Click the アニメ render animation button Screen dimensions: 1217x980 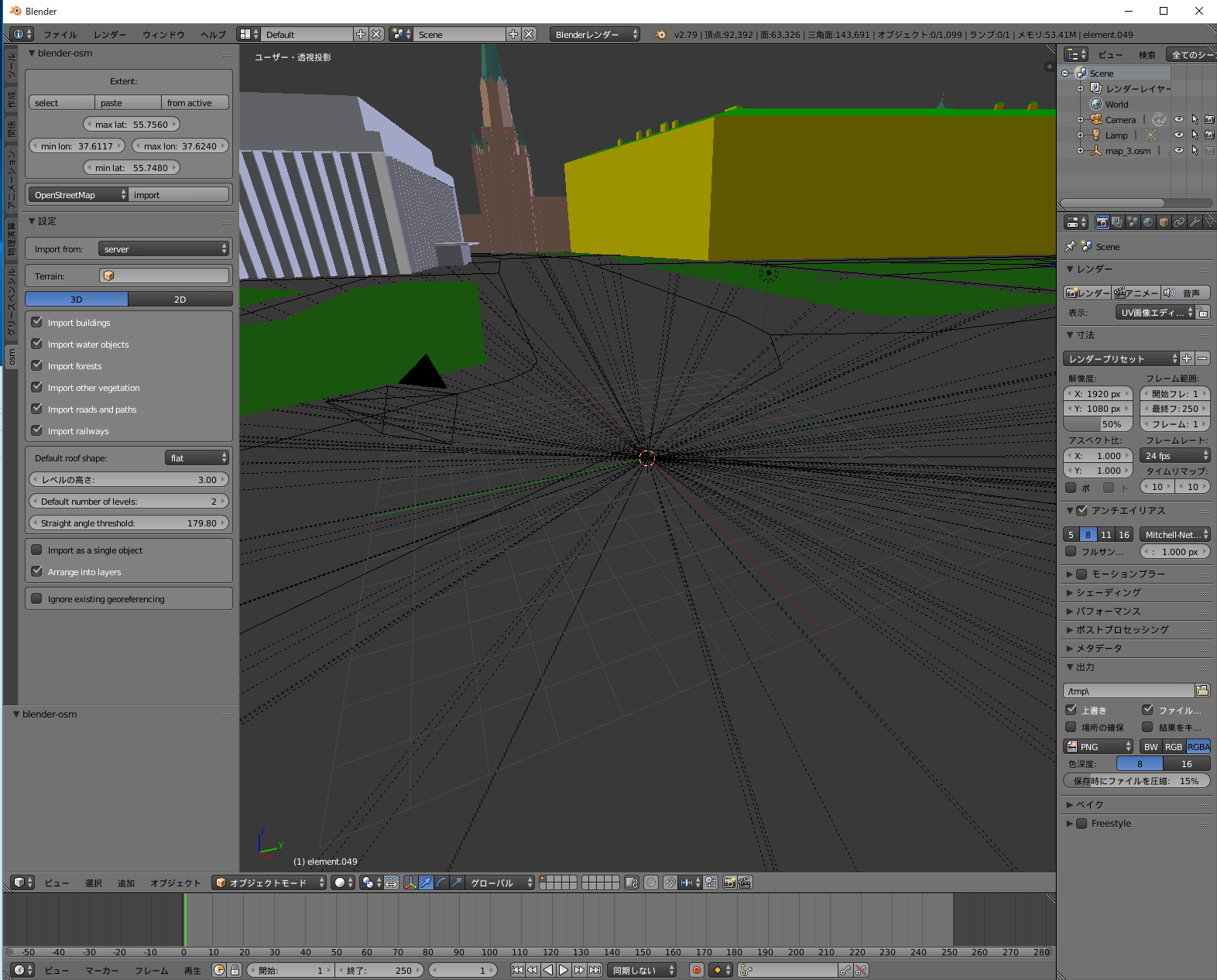[x=1136, y=293]
